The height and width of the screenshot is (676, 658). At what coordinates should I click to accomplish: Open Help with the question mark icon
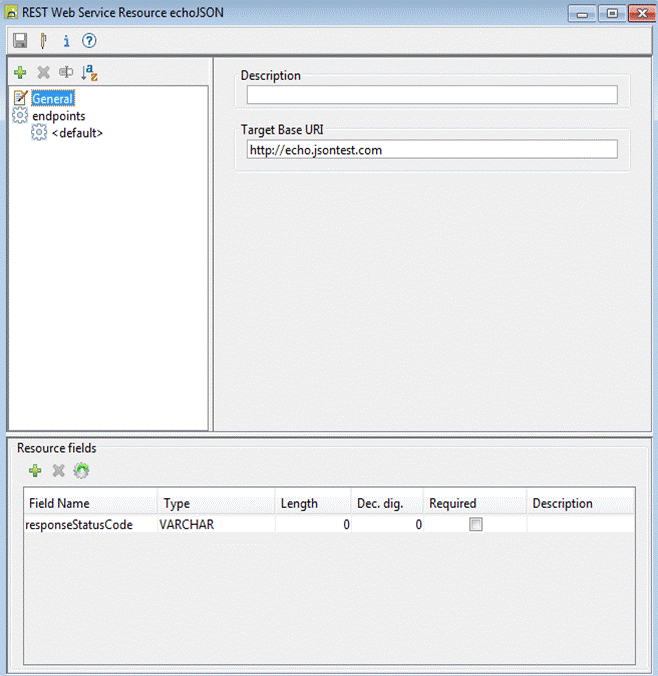[89, 41]
